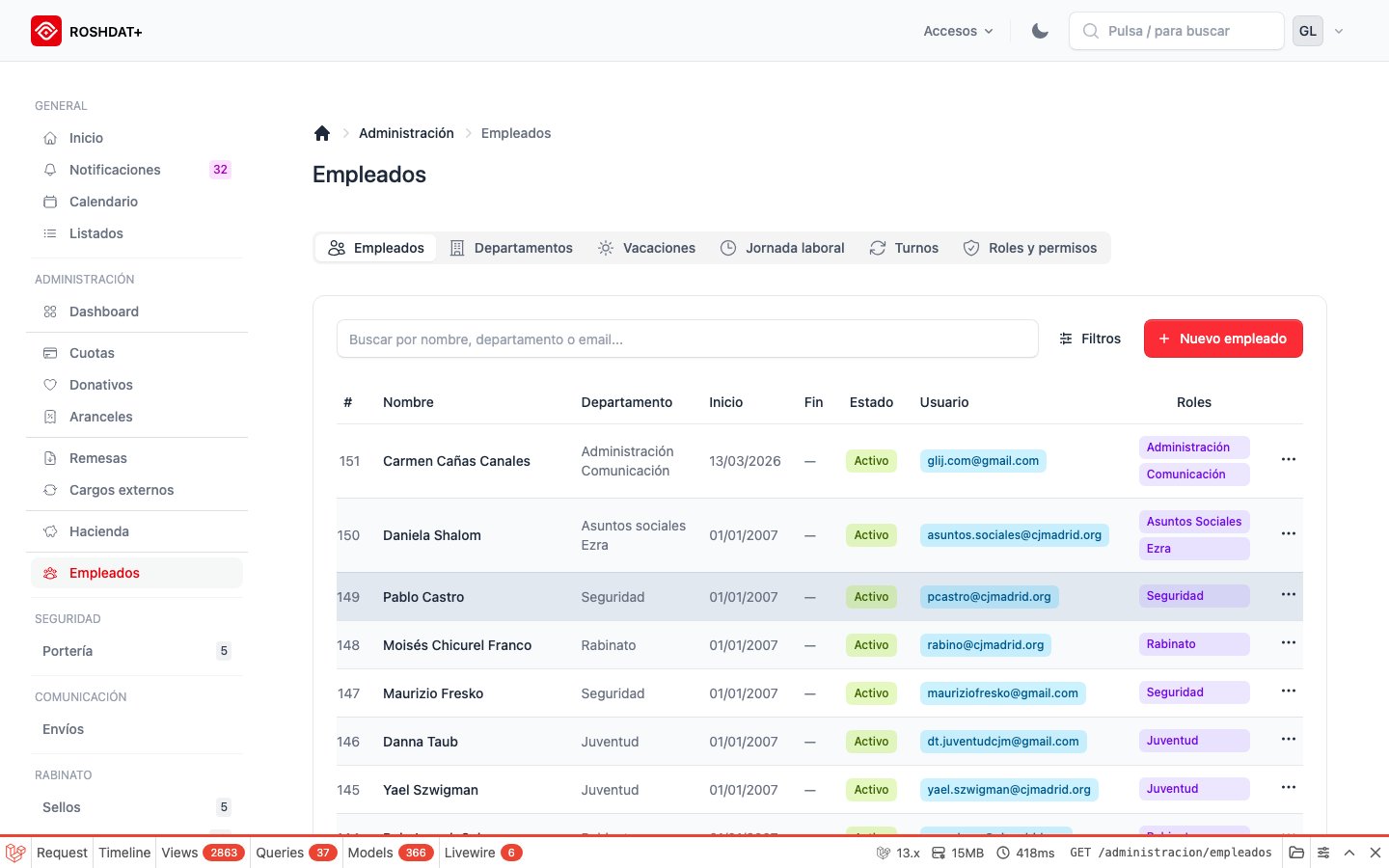This screenshot has height=868, width=1389.
Task: Open Administración in the breadcrumb trail
Action: pyautogui.click(x=406, y=133)
